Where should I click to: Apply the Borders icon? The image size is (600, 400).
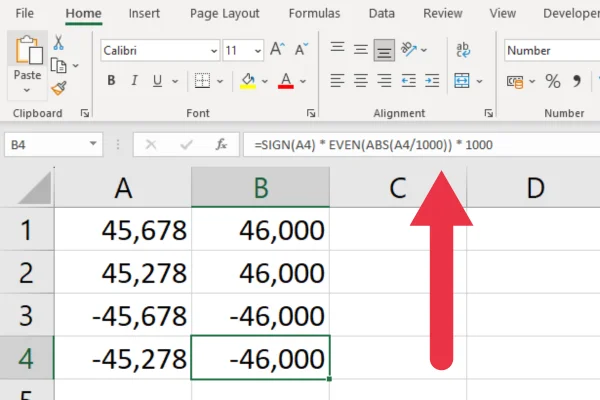202,81
